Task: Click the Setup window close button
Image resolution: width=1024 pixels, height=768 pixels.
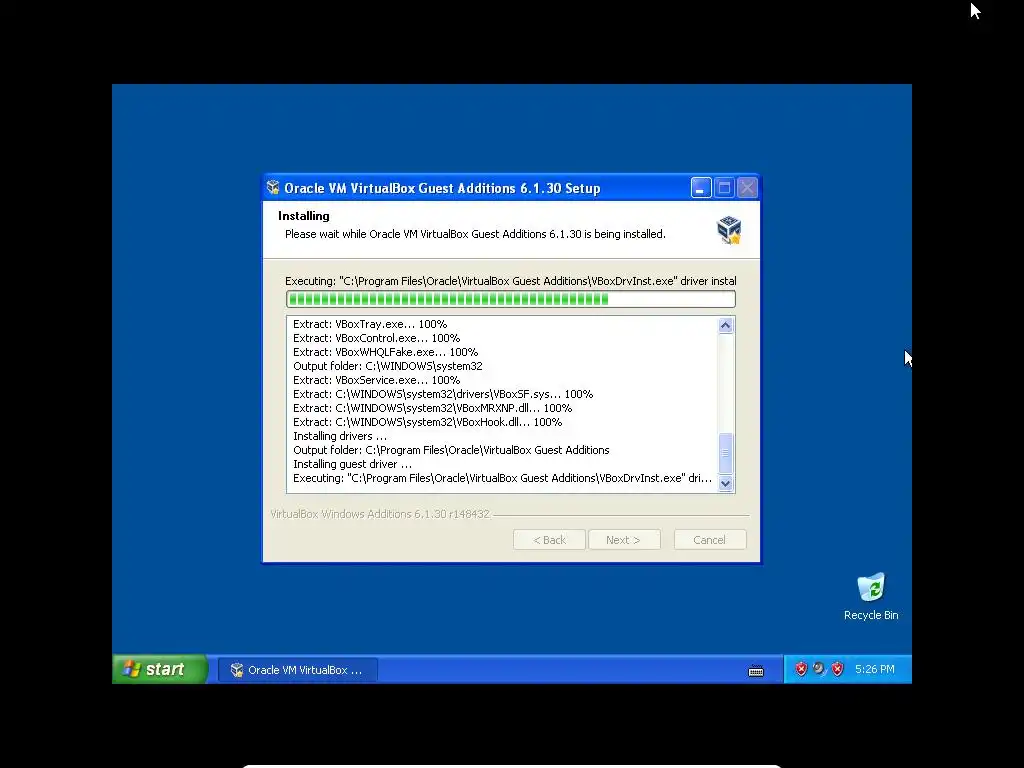Action: 747,188
